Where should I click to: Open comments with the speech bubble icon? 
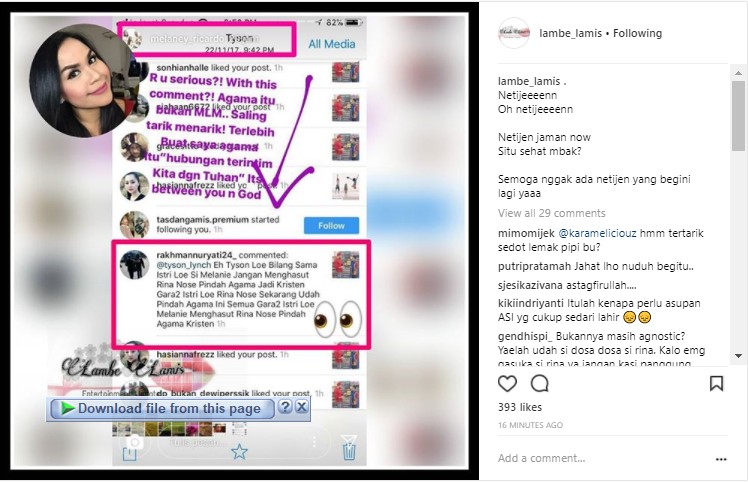pos(540,383)
